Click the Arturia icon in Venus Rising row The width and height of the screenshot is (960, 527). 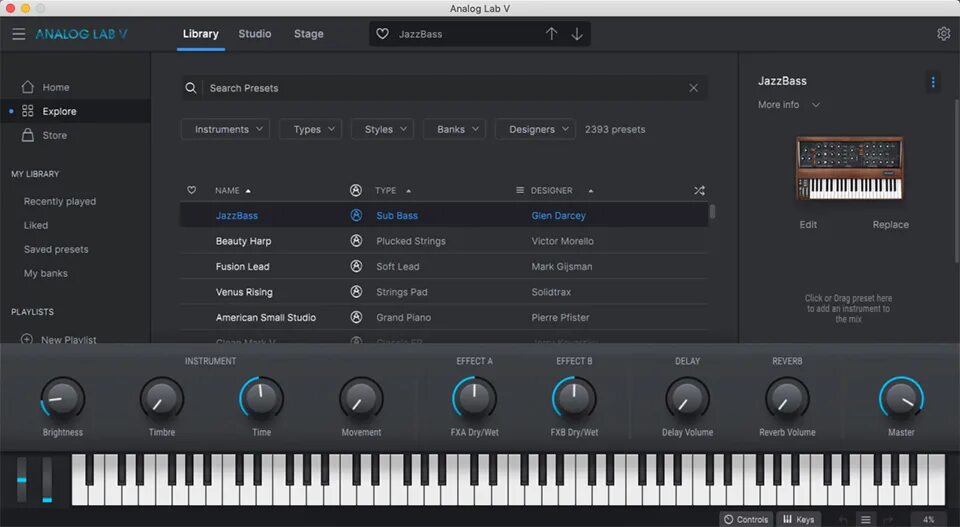[356, 292]
